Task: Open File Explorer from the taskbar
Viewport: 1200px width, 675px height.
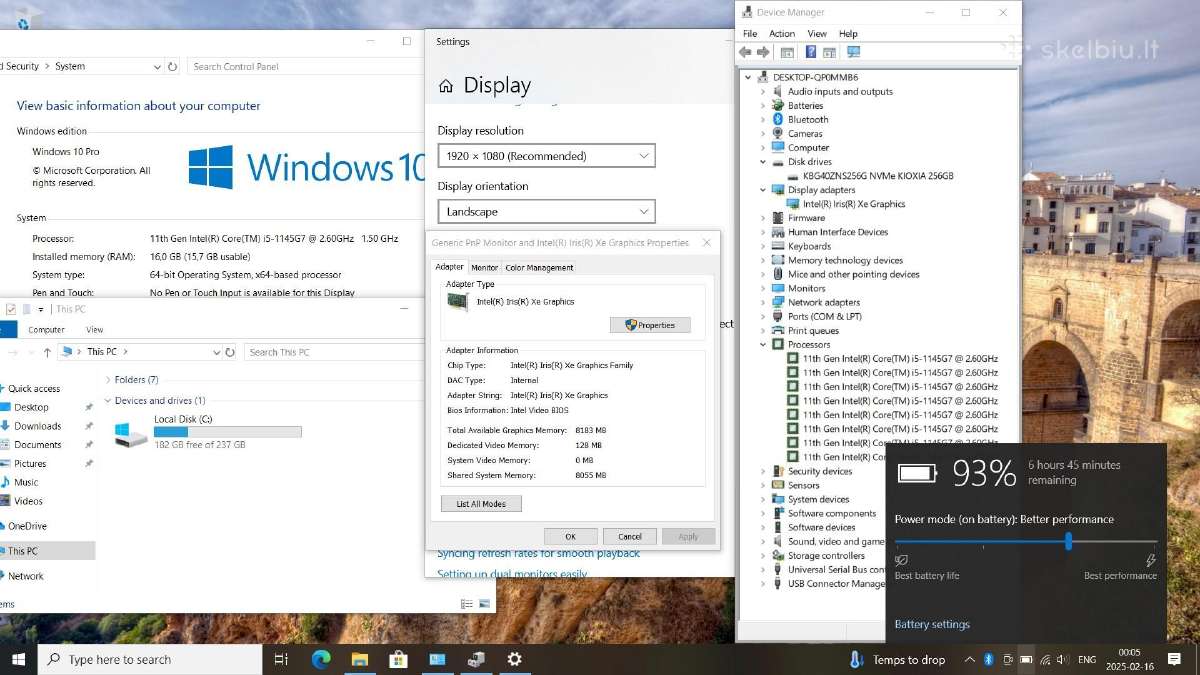Action: point(360,659)
